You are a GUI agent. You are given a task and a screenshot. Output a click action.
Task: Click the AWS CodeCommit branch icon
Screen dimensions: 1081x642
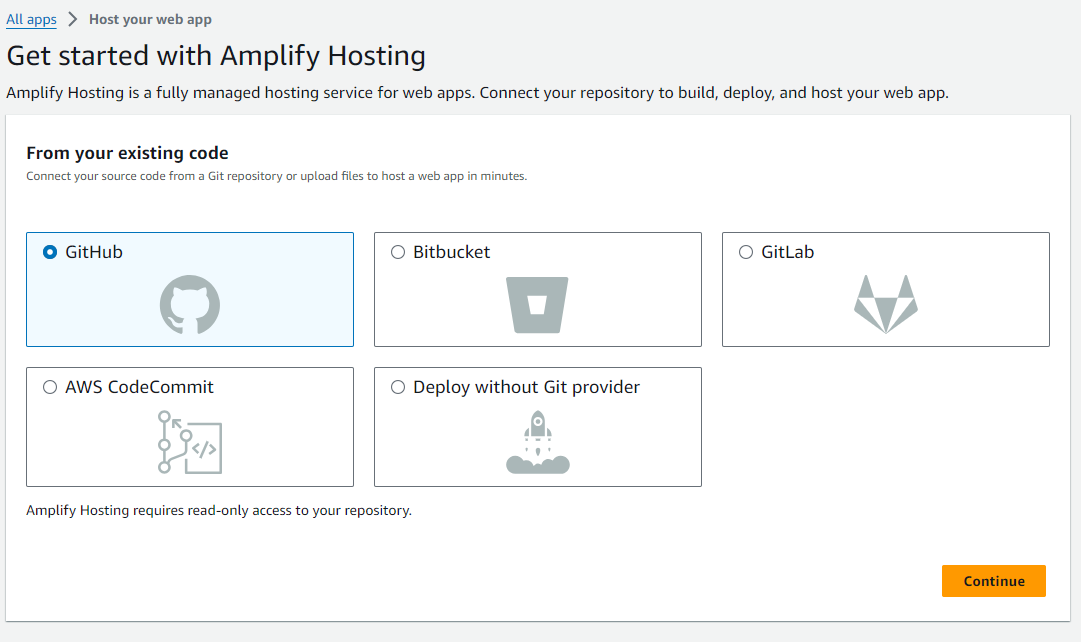(190, 442)
